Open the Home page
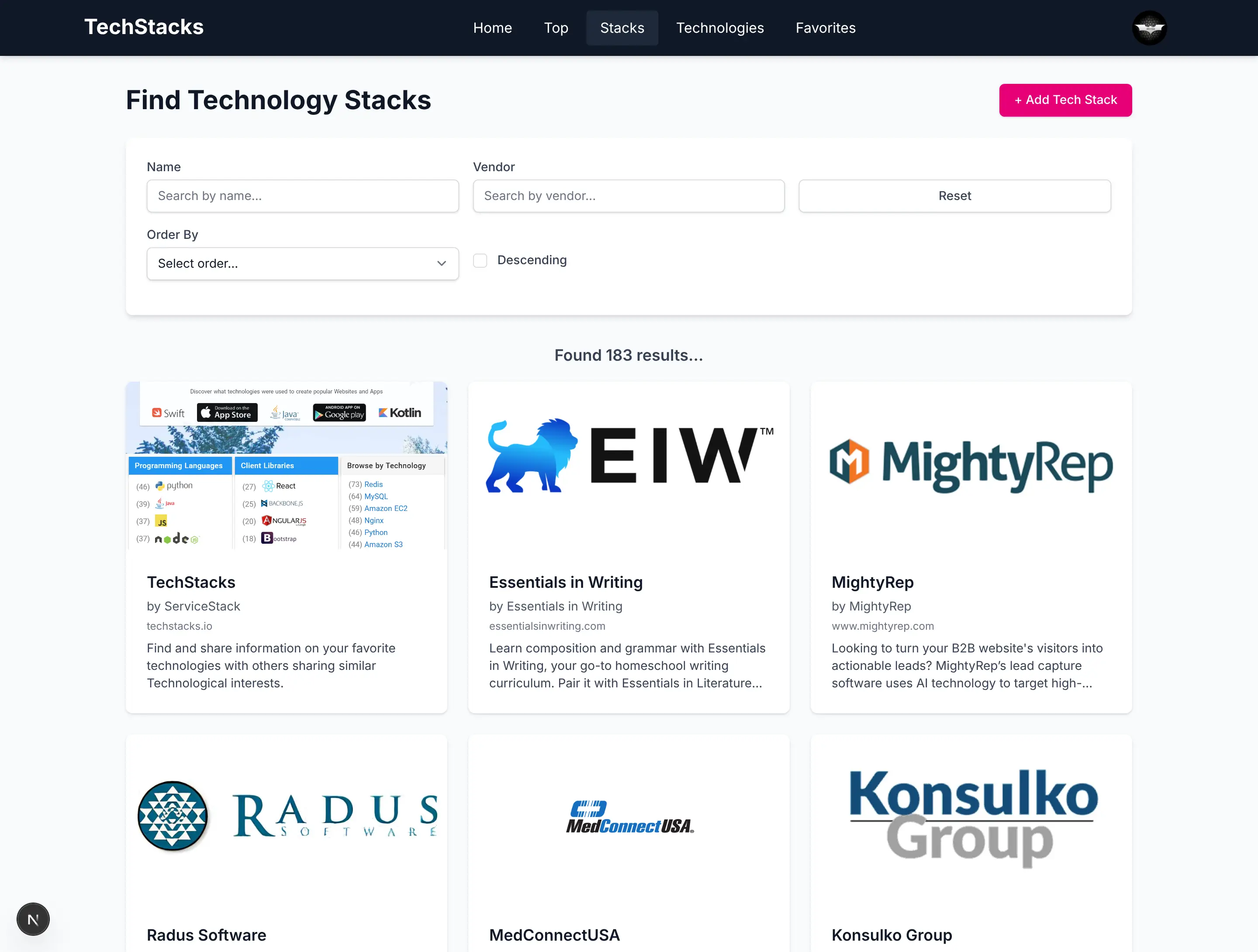Viewport: 1258px width, 952px height. click(x=493, y=28)
